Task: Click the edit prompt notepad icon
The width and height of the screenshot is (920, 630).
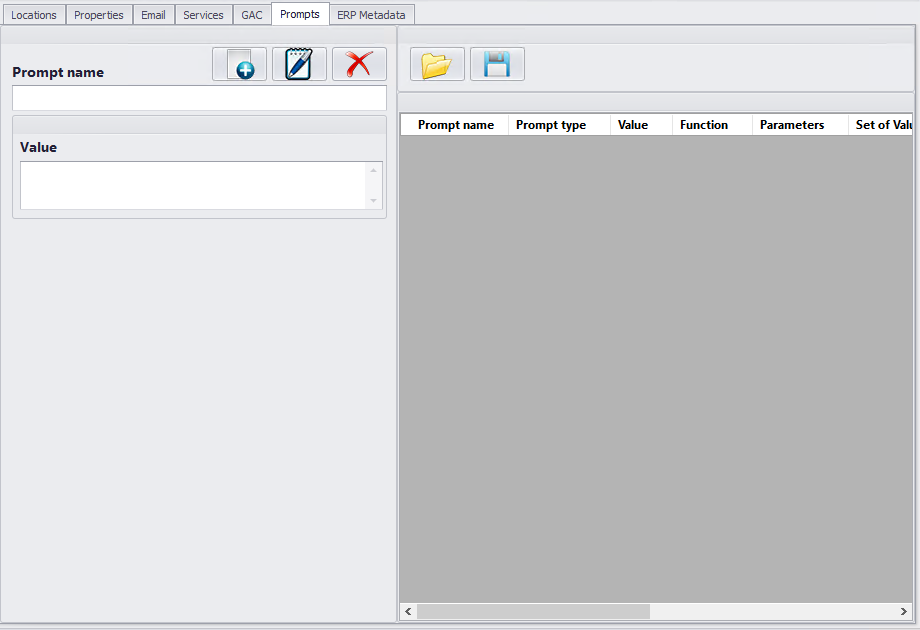Action: pos(299,64)
